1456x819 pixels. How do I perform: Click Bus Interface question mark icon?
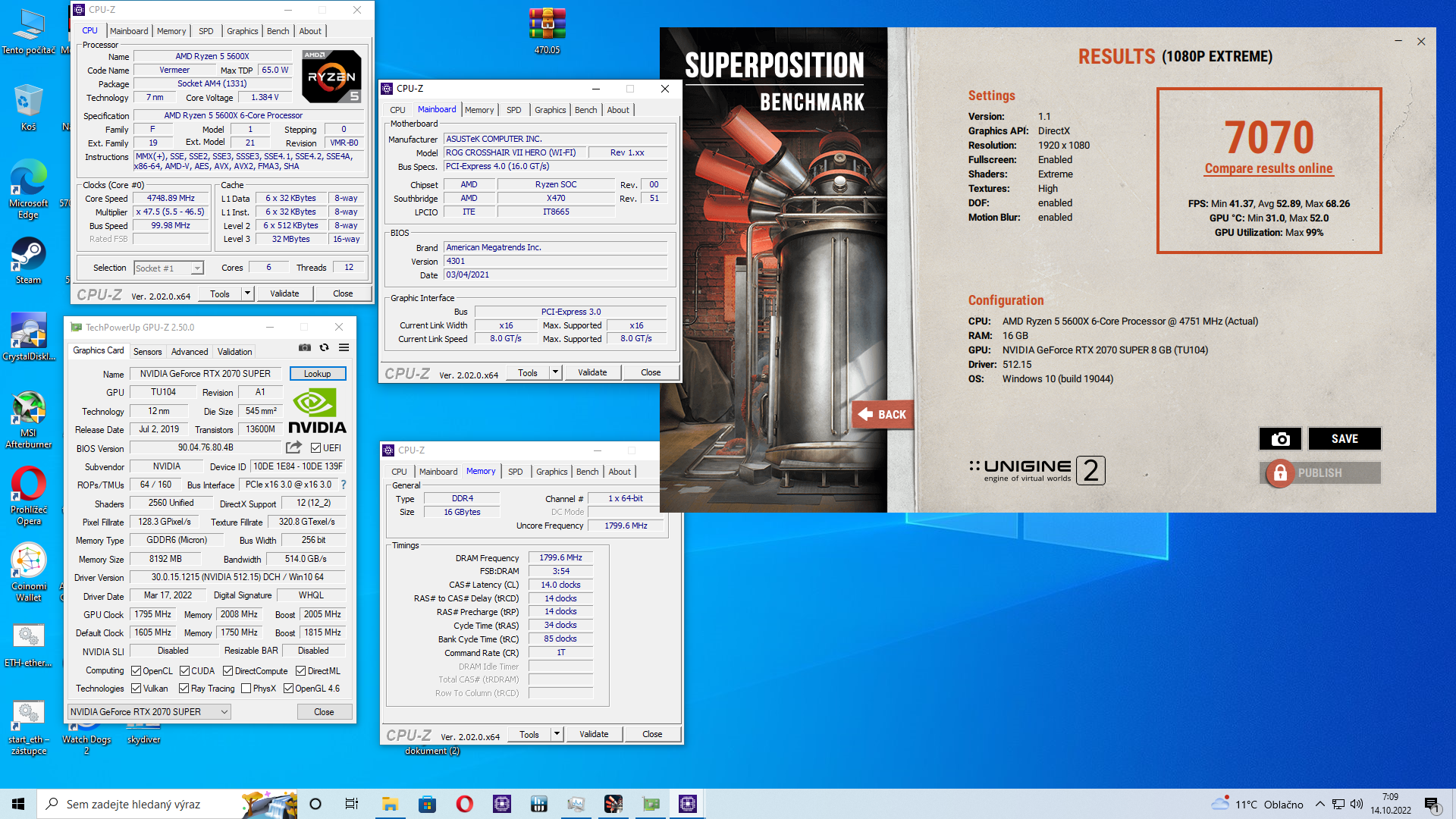(344, 485)
